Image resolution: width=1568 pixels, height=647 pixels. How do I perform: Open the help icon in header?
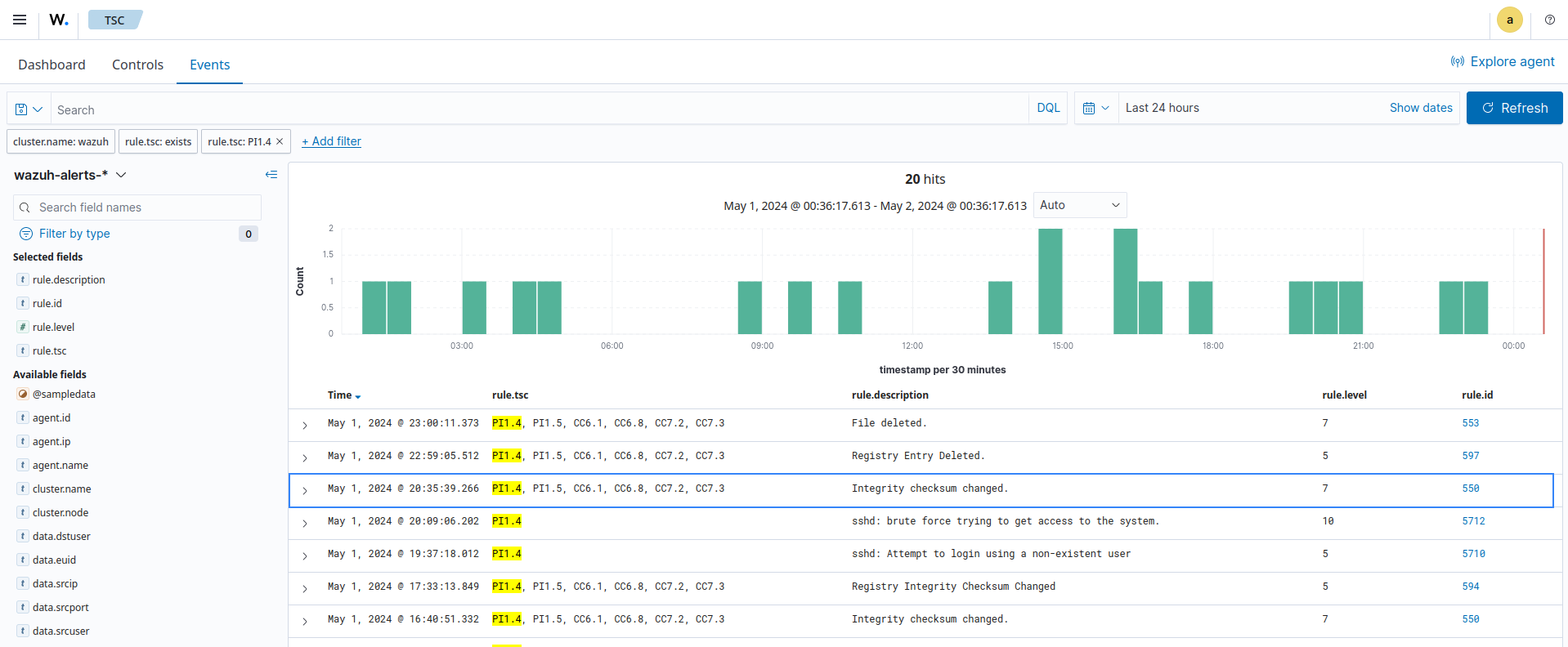pyautogui.click(x=1549, y=20)
